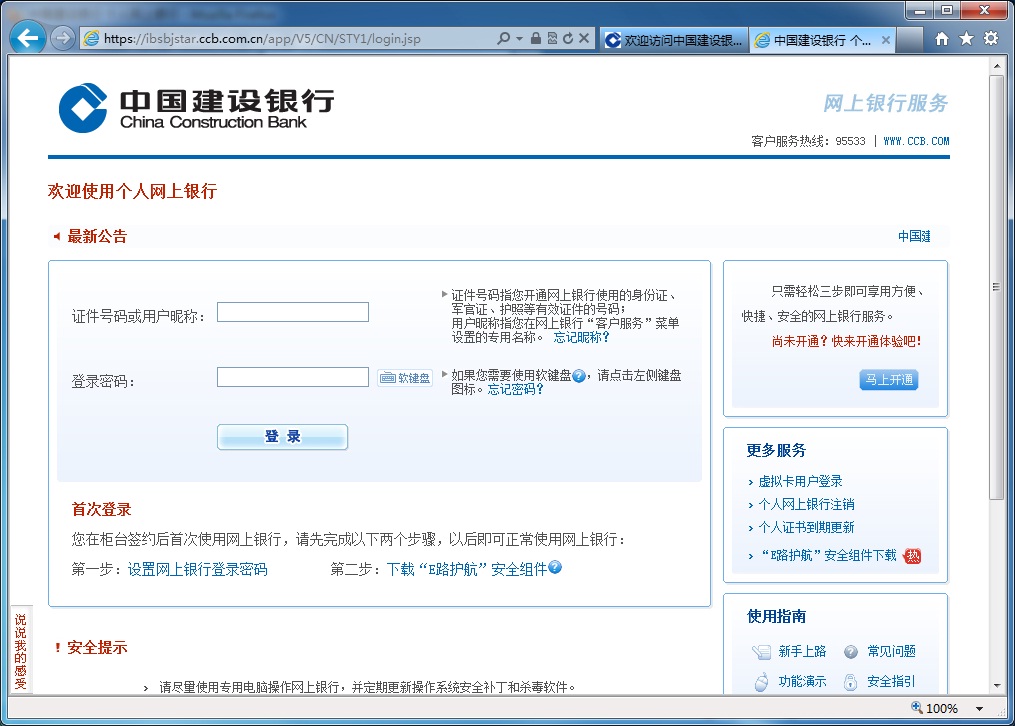This screenshot has width=1015, height=726.
Task: Open browser Favorites via the star icon
Action: tap(968, 37)
